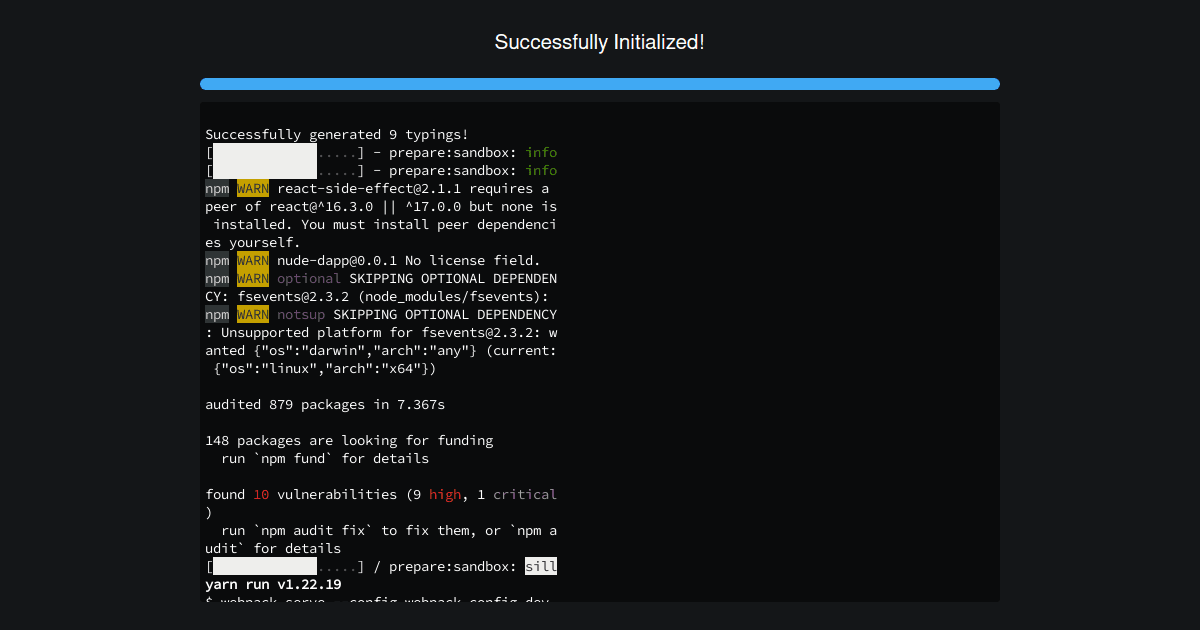Click the highlighted sill badge near prepare:sandbox
The image size is (1200, 630).
coord(542,566)
